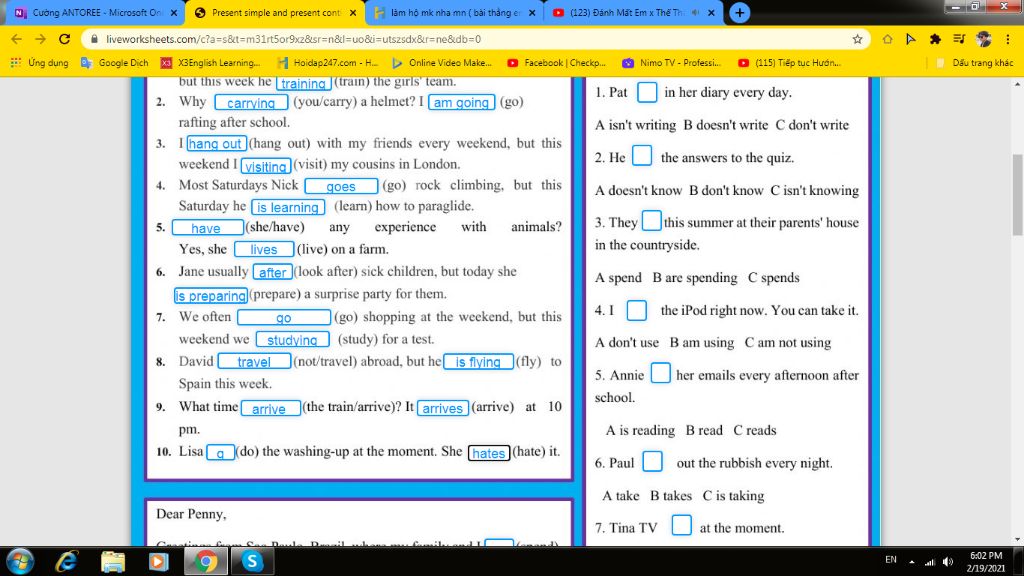Go back to the previous page
Image resolution: width=1024 pixels, height=576 pixels.
pos(16,39)
